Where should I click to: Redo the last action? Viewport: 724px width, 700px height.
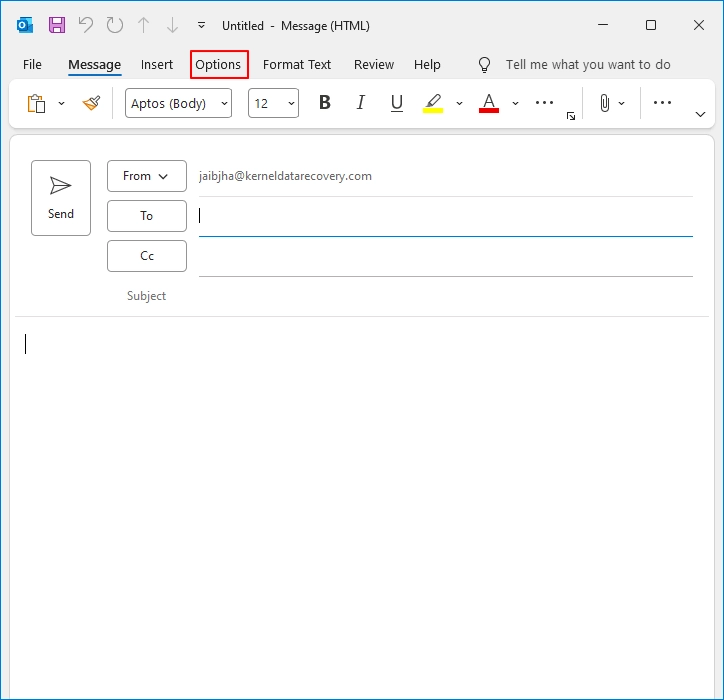tap(115, 25)
